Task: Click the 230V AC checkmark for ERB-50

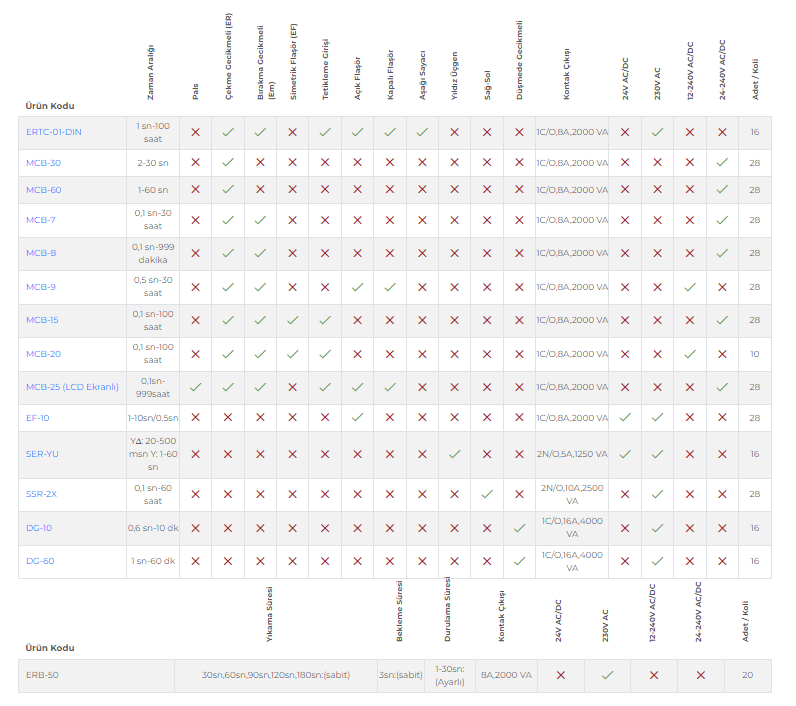Action: tap(607, 675)
